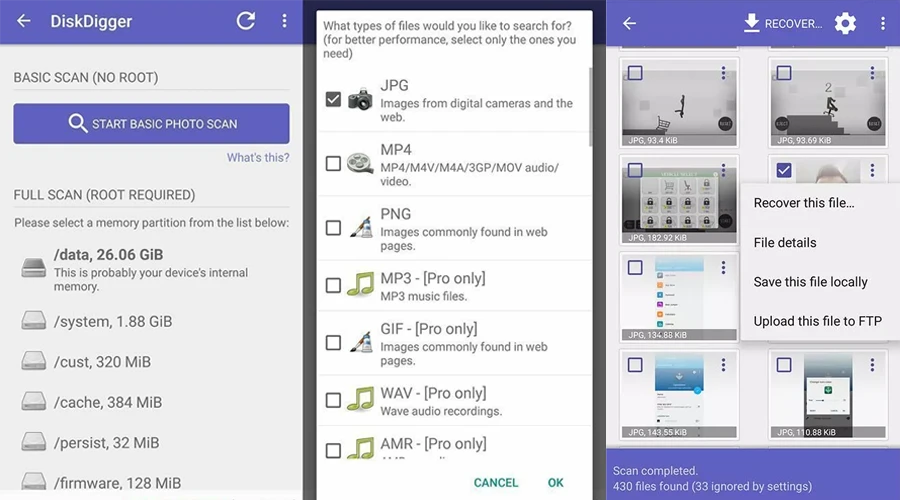Tap the music note icon for MP3
The width and height of the screenshot is (900, 500).
coord(360,284)
